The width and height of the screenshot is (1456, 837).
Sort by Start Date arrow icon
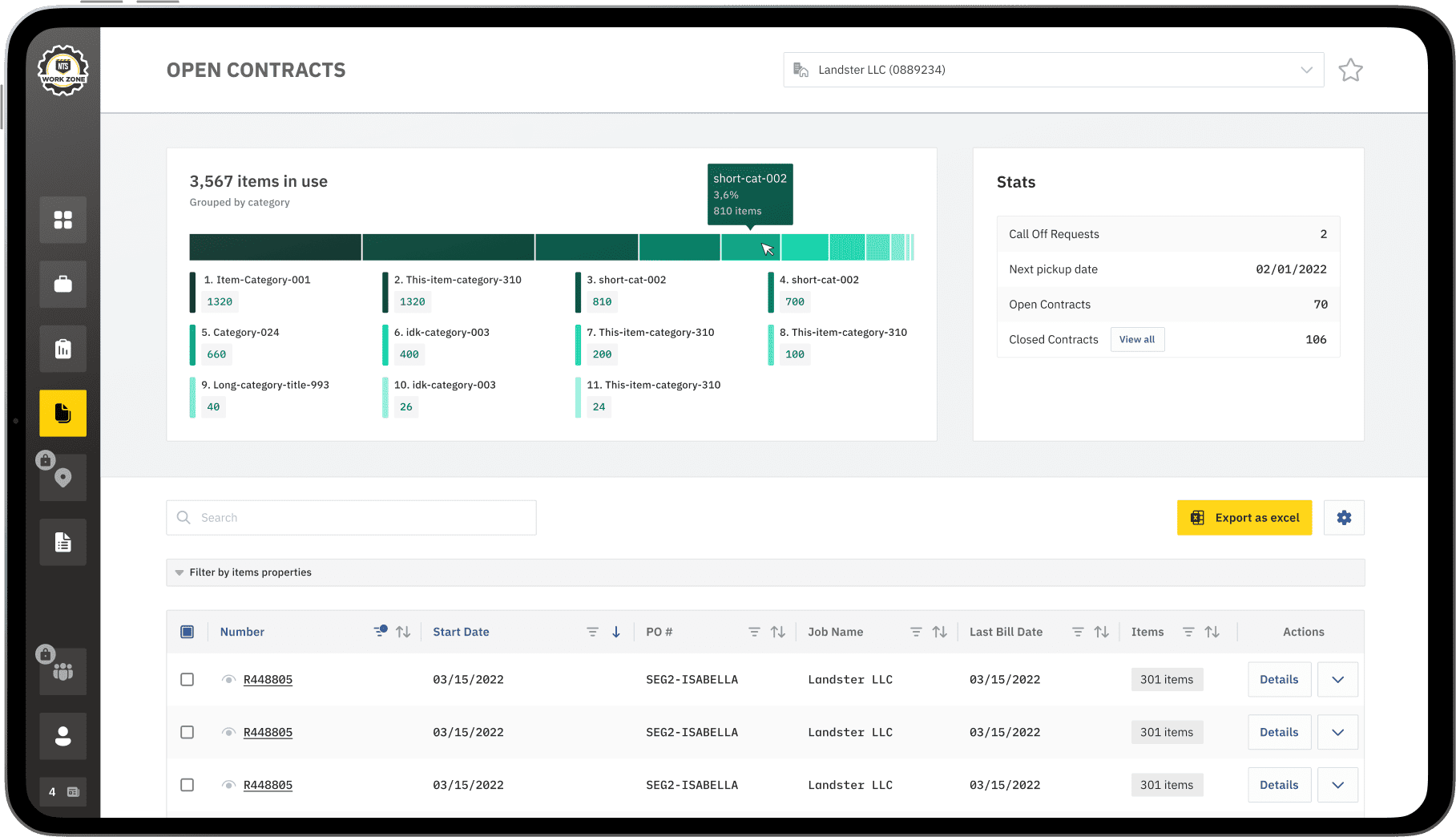pyautogui.click(x=616, y=632)
